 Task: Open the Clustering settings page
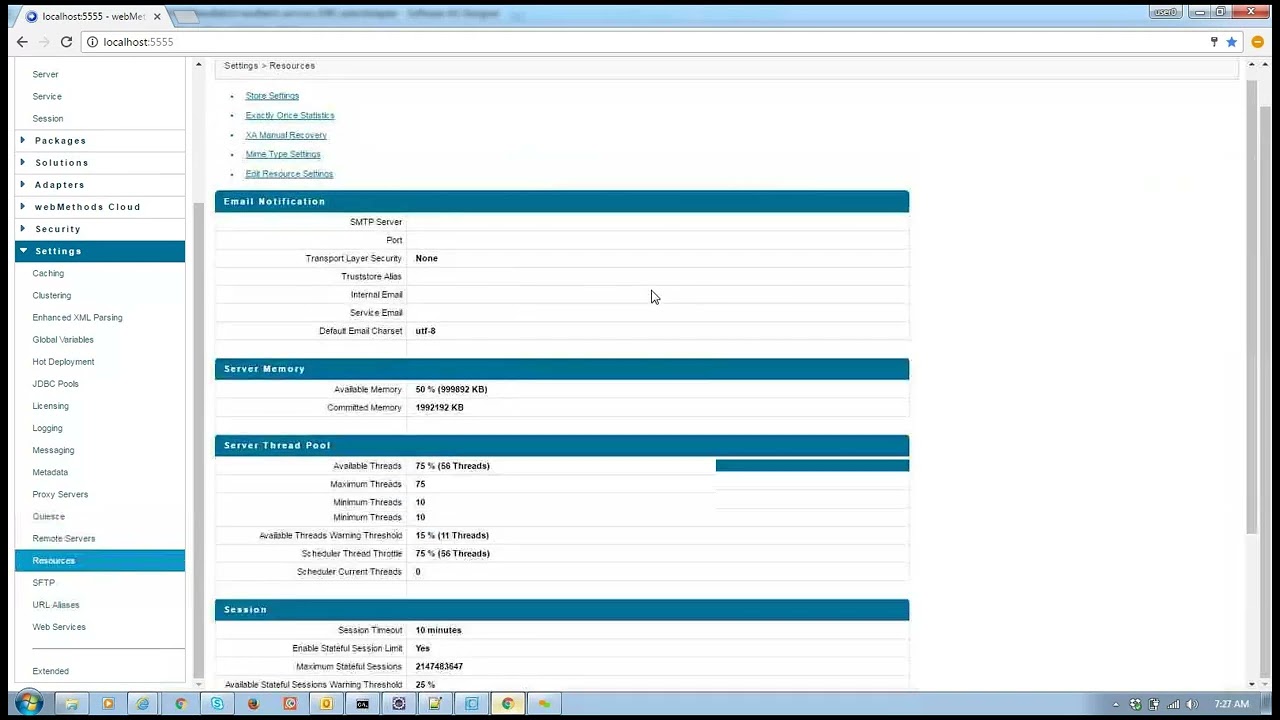[x=51, y=295]
